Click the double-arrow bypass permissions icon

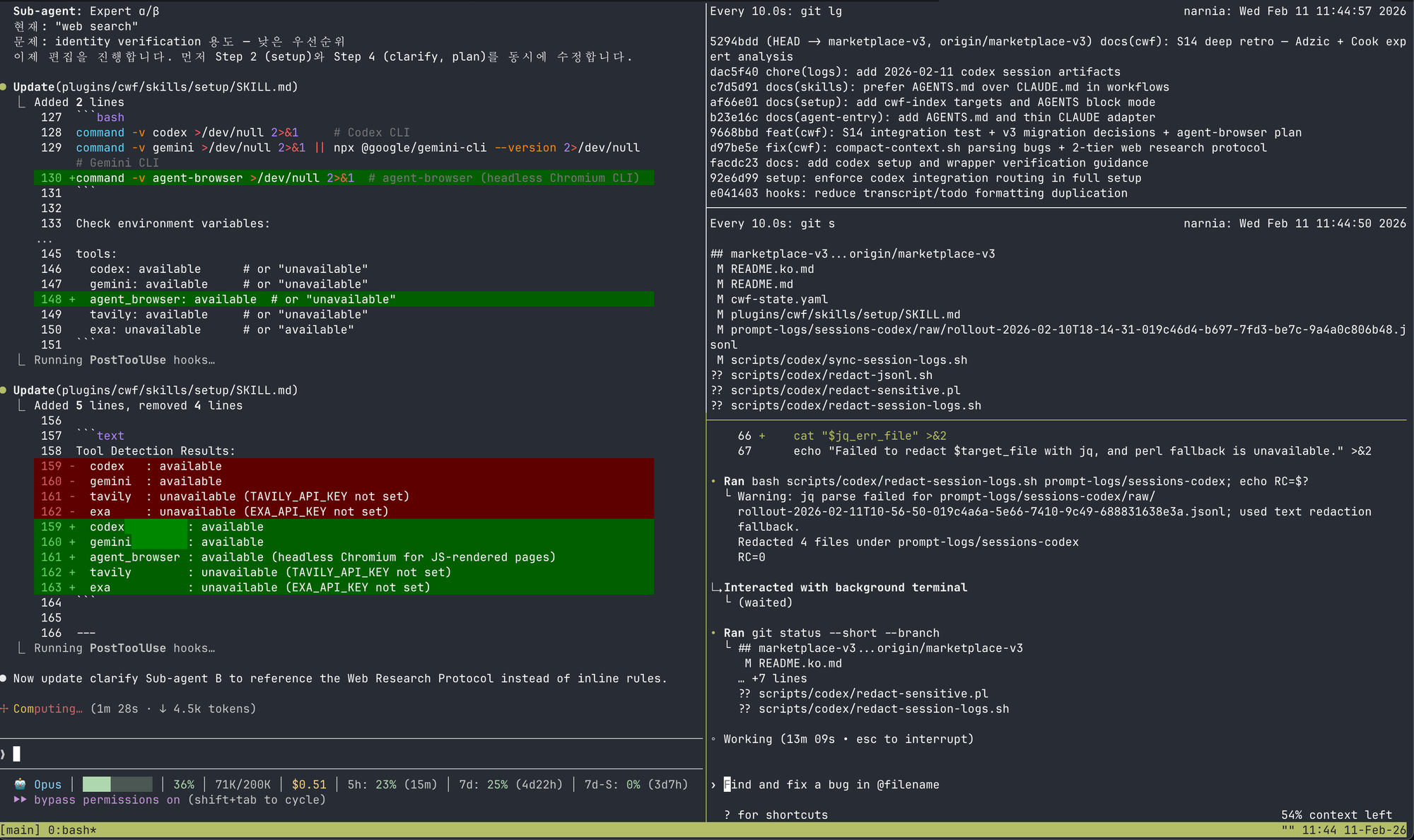tap(20, 800)
